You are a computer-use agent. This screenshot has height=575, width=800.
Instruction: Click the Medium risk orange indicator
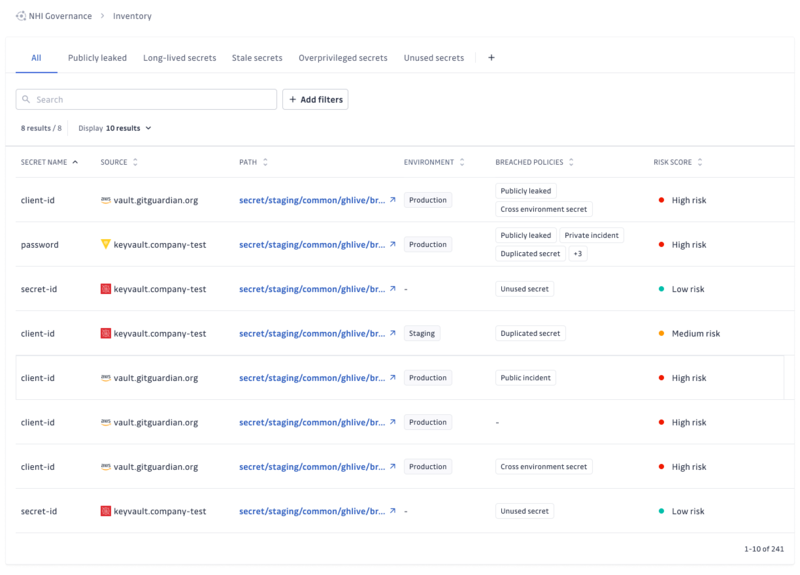click(661, 333)
